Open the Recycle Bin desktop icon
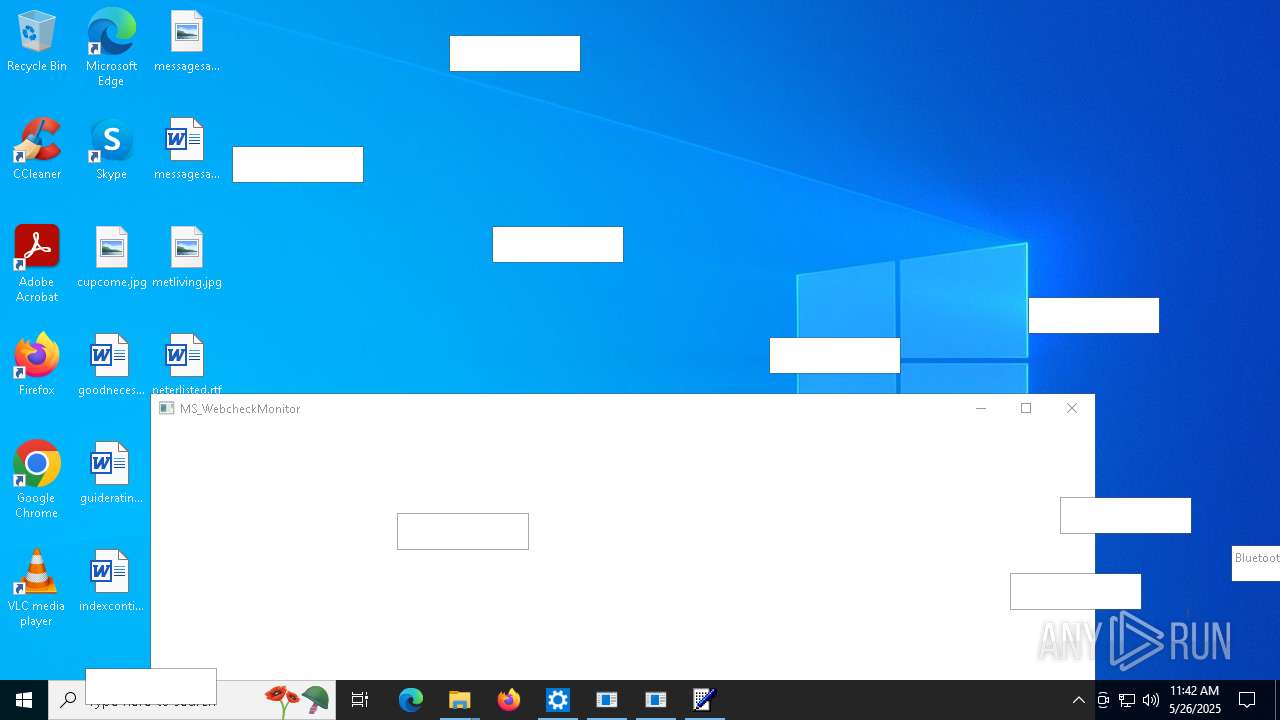The width and height of the screenshot is (1280, 720). tap(37, 42)
